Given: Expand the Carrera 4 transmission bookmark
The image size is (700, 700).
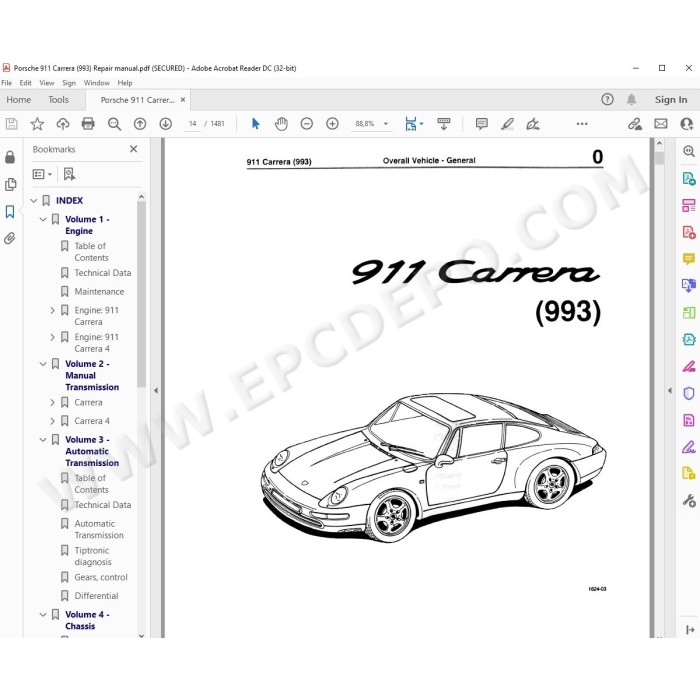Looking at the screenshot, I should (x=52, y=421).
